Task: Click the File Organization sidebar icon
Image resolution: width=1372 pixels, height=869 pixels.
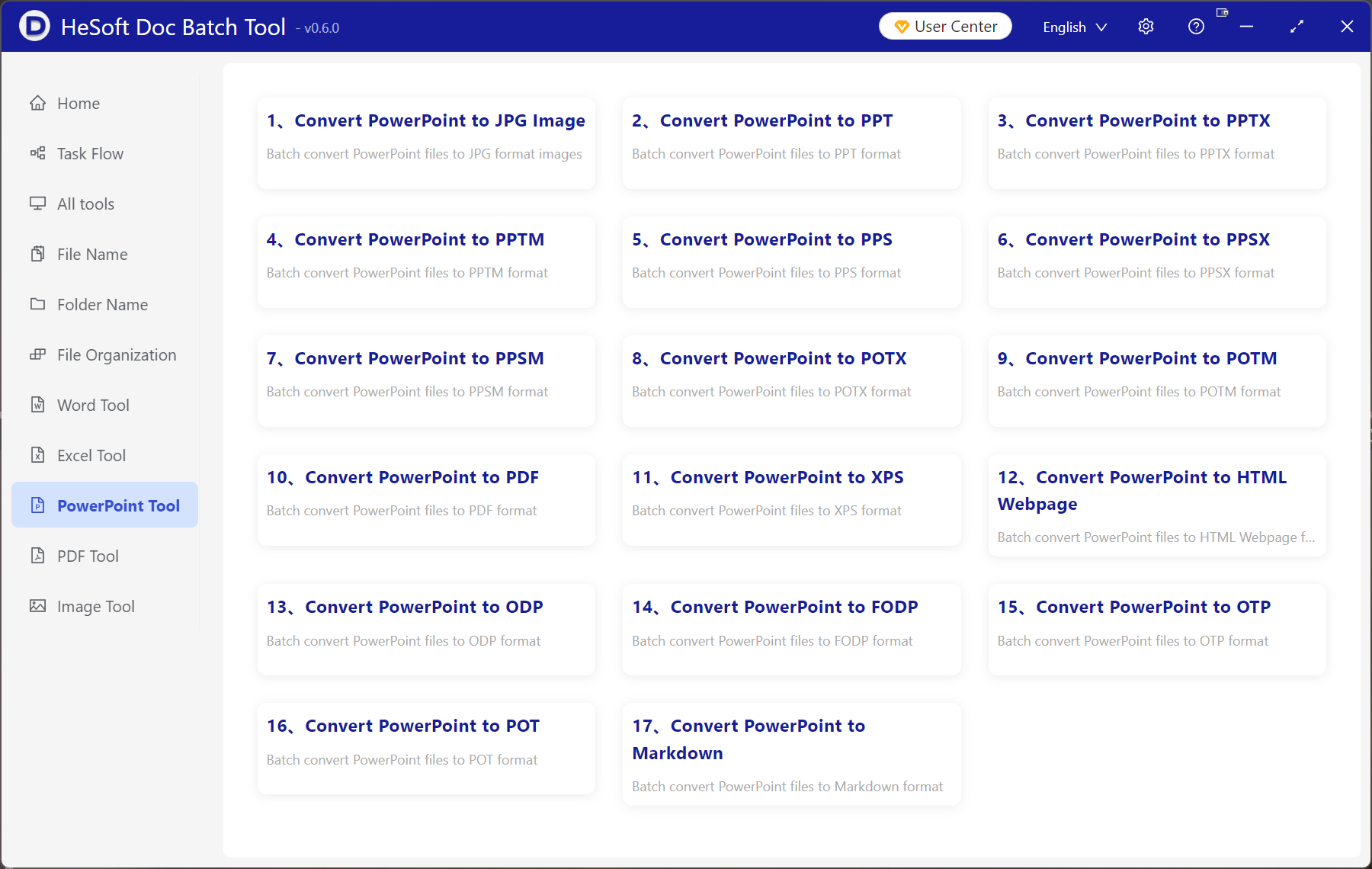Action: (37, 354)
